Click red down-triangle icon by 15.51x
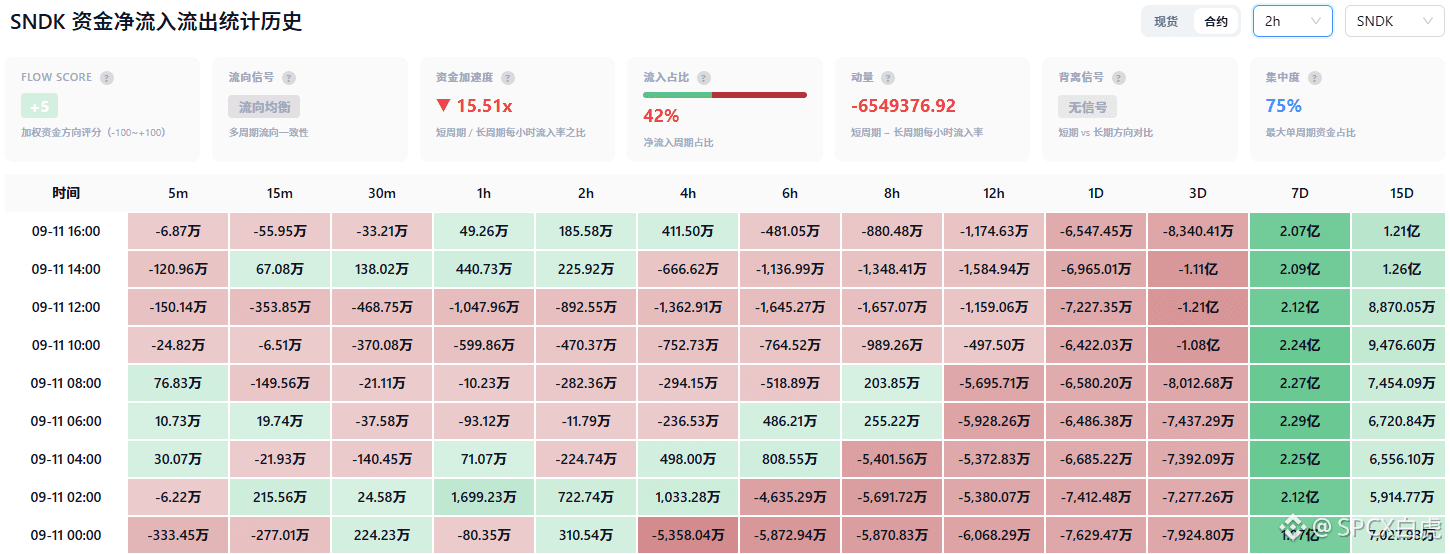 click(x=443, y=106)
